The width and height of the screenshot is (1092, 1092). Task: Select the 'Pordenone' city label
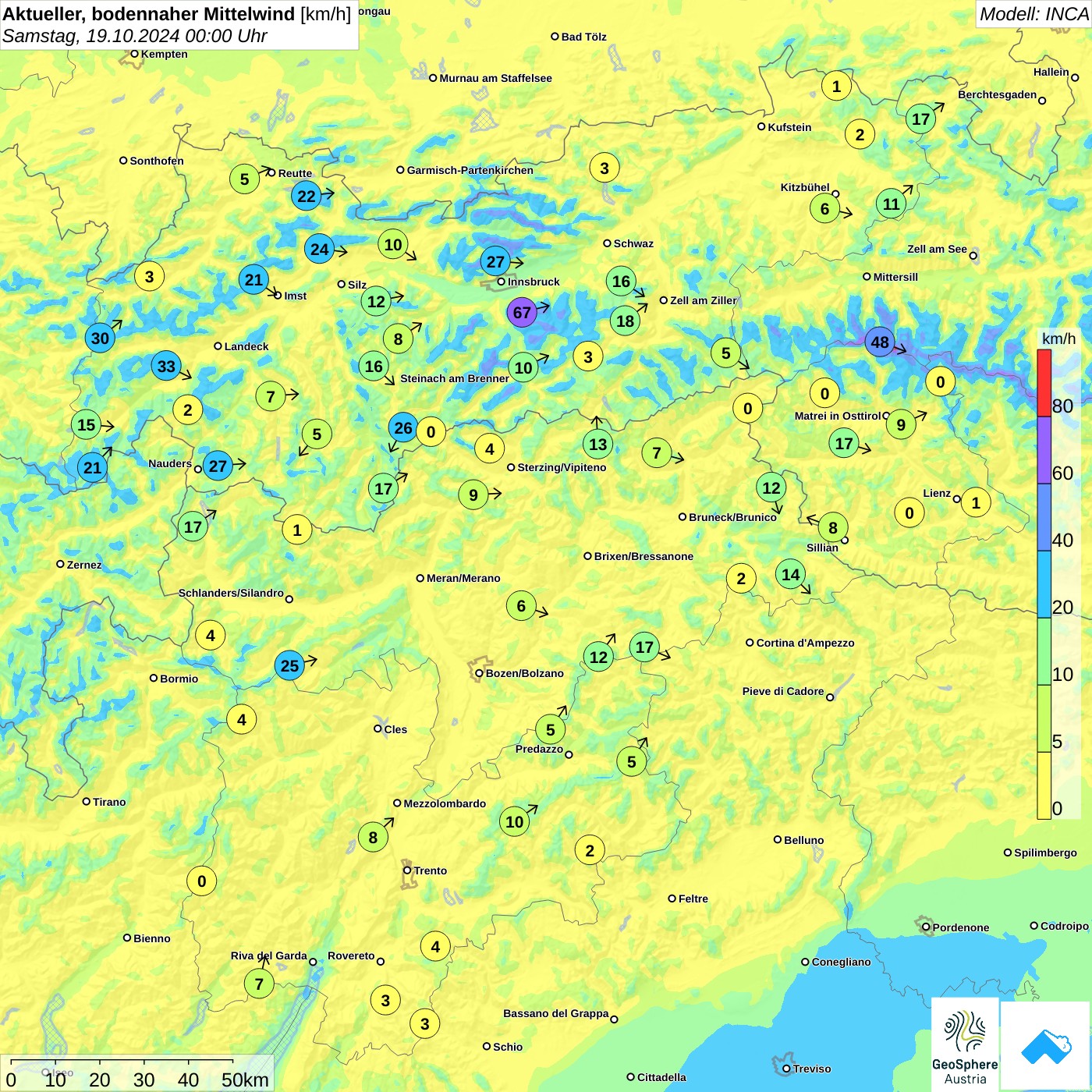tap(961, 927)
